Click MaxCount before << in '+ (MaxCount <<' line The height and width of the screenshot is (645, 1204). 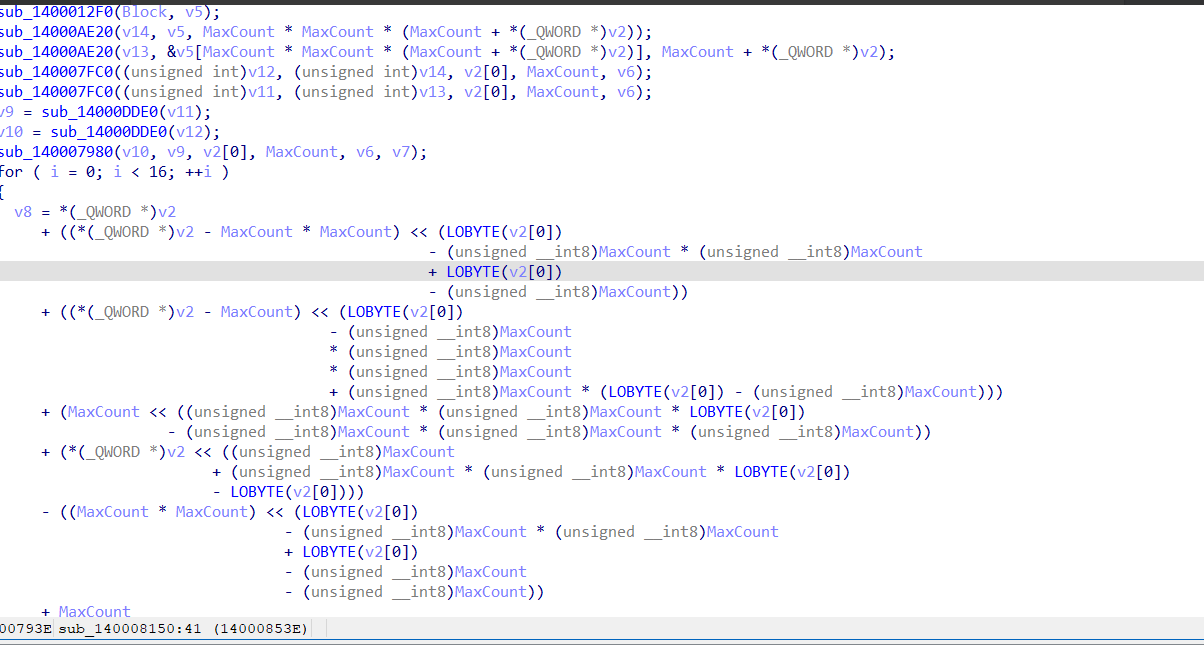pos(104,412)
